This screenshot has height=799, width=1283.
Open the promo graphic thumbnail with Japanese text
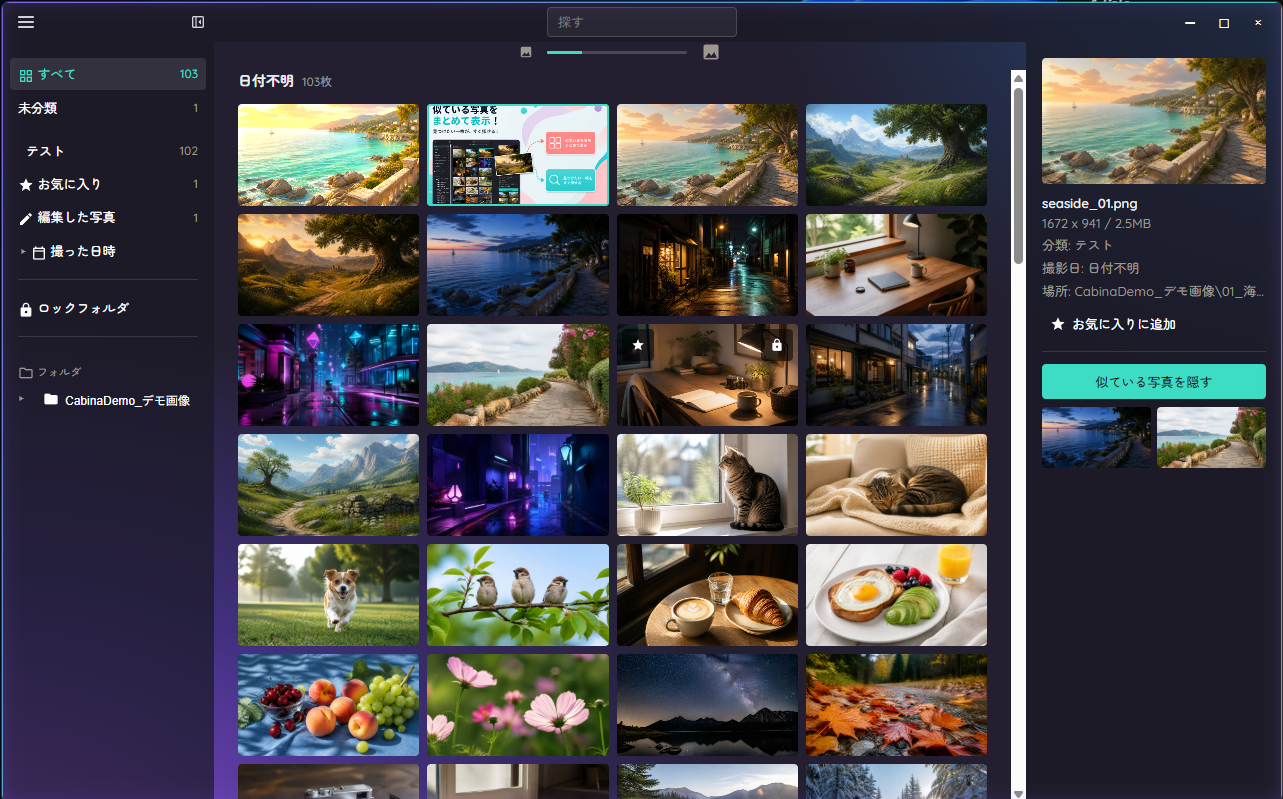(x=518, y=155)
